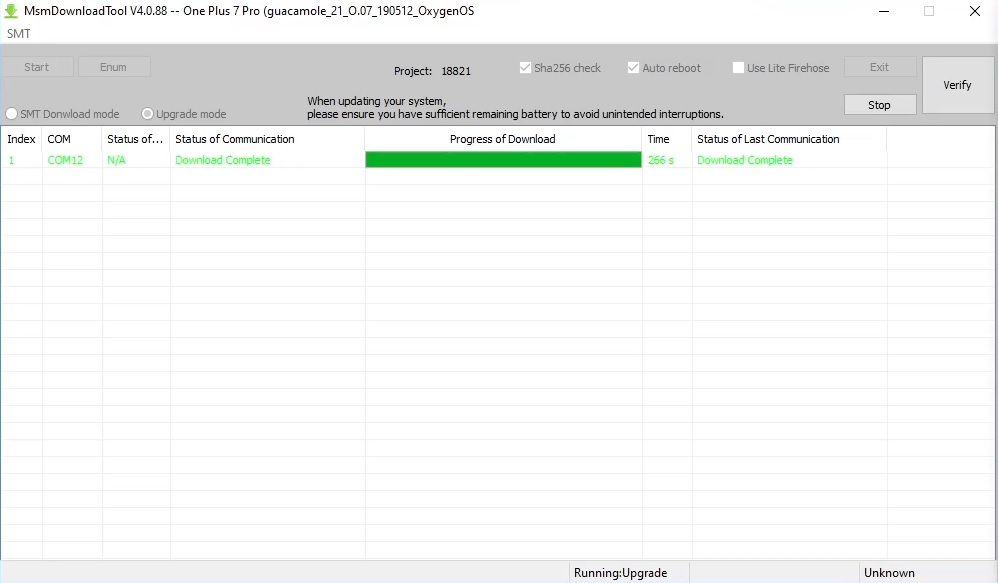Select the SMT Donwload mode radio button

pyautogui.click(x=11, y=114)
